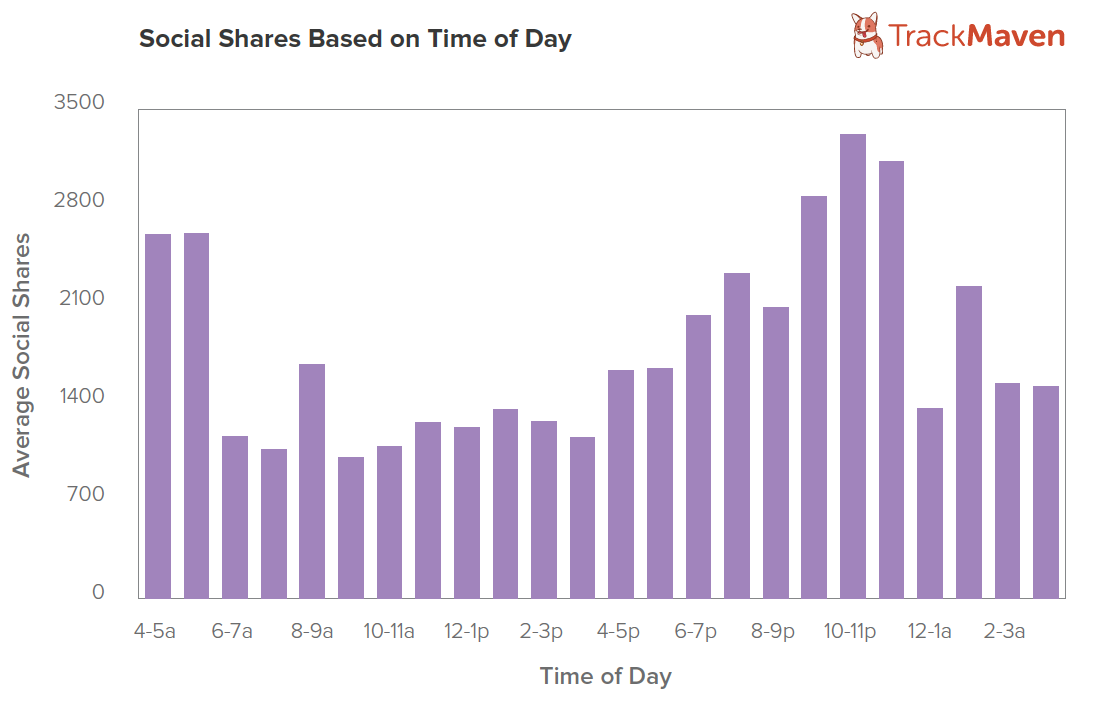Click the tallest bar at 10-11p
1093x701 pixels.
[853, 366]
